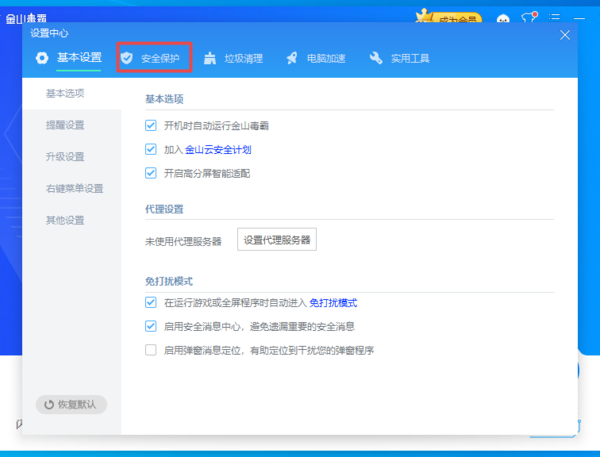Enable 启用弹窗消息定位 checkbox
The image size is (600, 457).
coord(151,350)
